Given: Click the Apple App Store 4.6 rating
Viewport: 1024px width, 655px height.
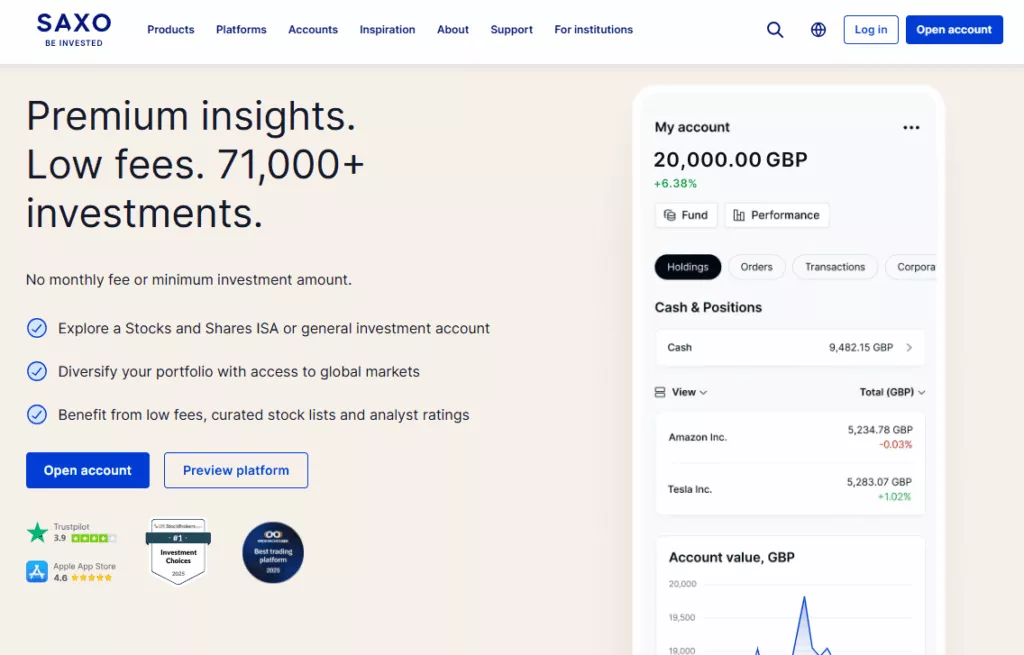Looking at the screenshot, I should [83, 578].
